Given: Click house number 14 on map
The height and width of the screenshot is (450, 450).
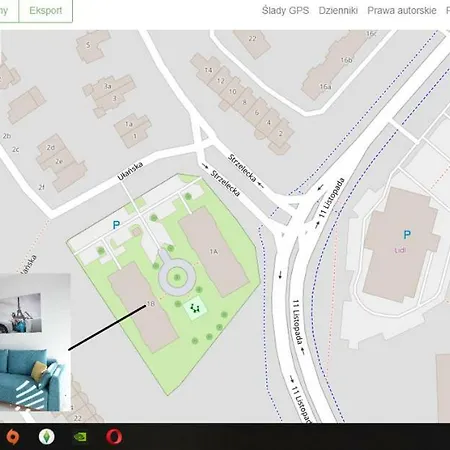Looking at the screenshot, I should point(208,70).
